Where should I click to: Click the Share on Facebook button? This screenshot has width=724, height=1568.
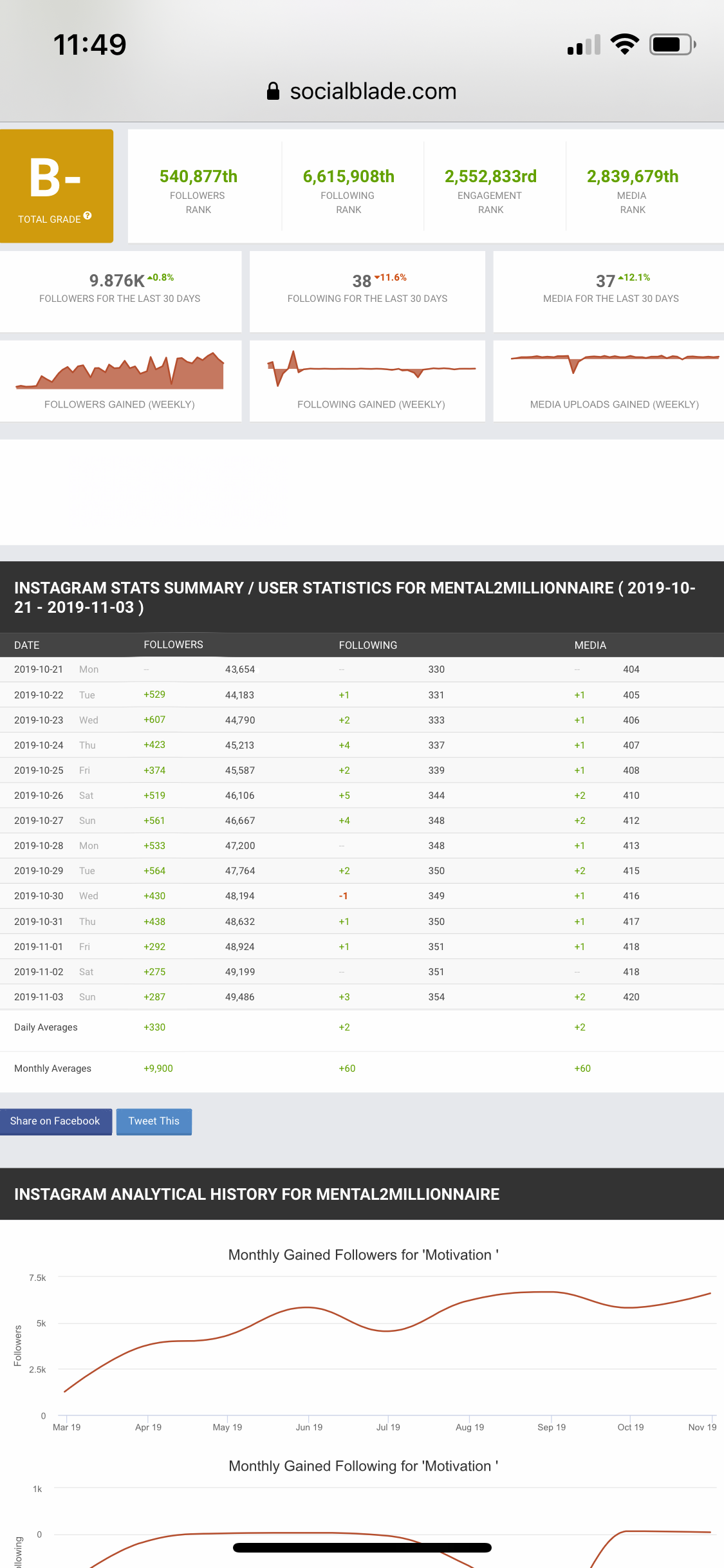click(x=55, y=1121)
